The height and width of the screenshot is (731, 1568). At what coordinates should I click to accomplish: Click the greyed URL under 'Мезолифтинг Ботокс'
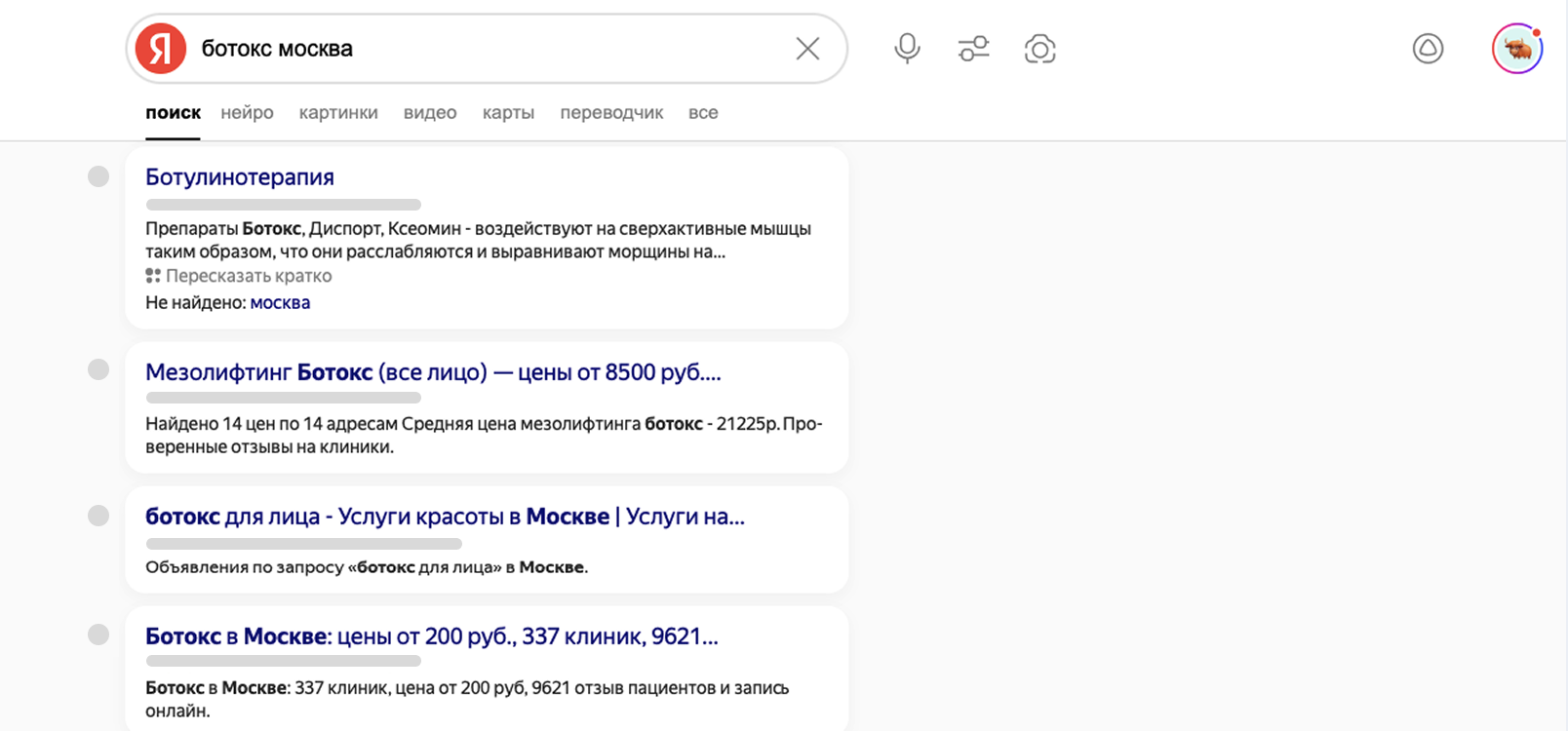click(x=284, y=398)
